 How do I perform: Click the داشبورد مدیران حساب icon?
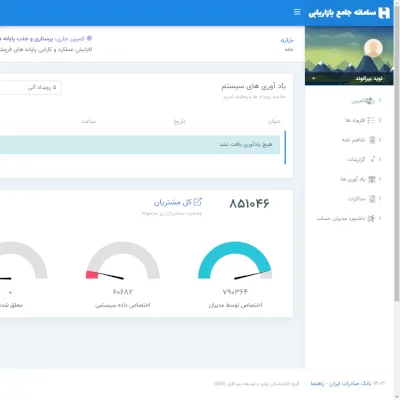coord(371,218)
